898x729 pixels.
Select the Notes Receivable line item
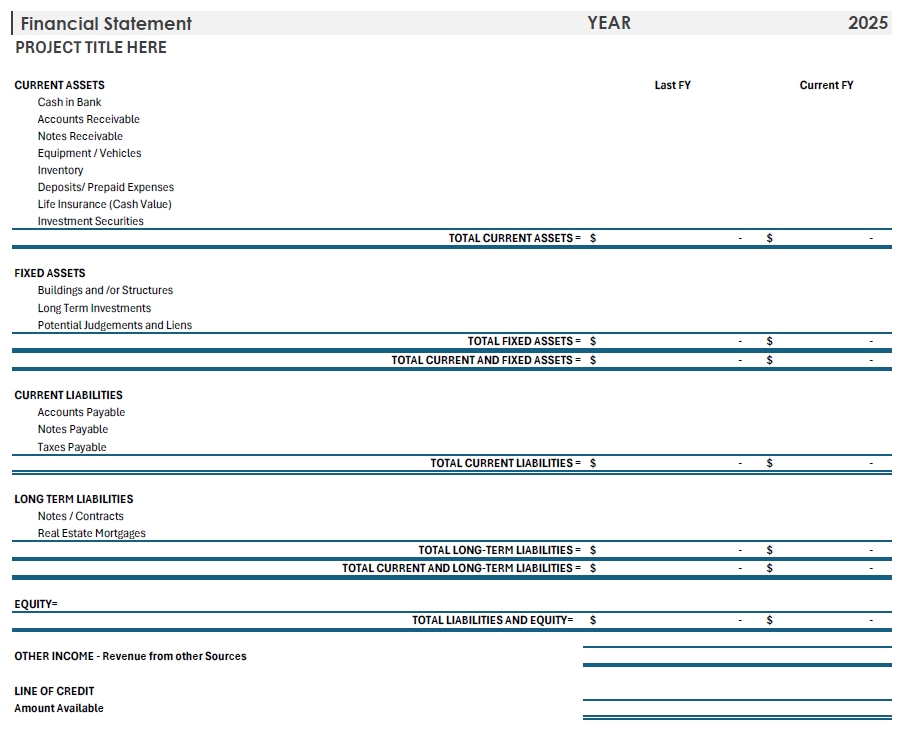click(80, 136)
